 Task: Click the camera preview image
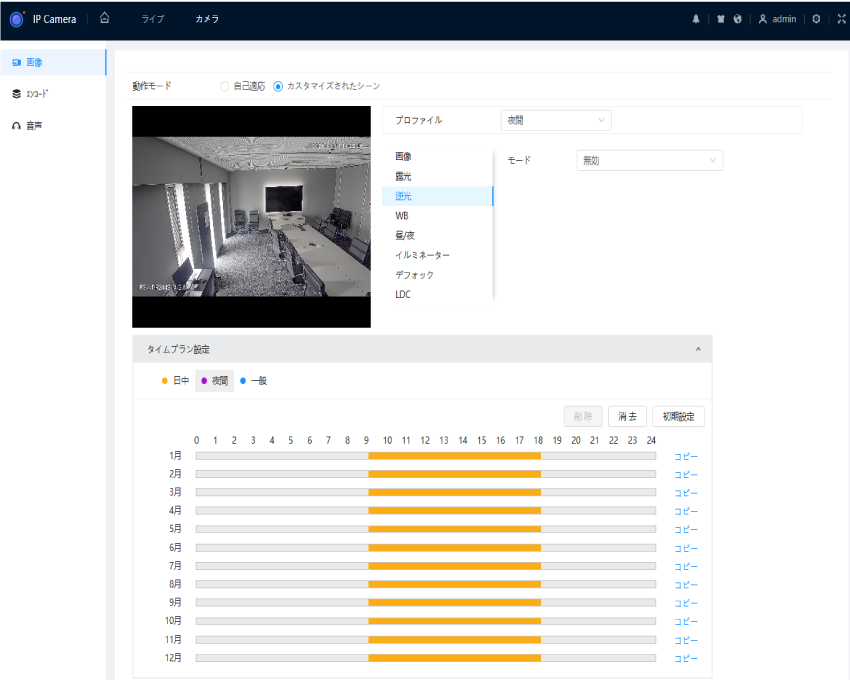click(x=251, y=217)
